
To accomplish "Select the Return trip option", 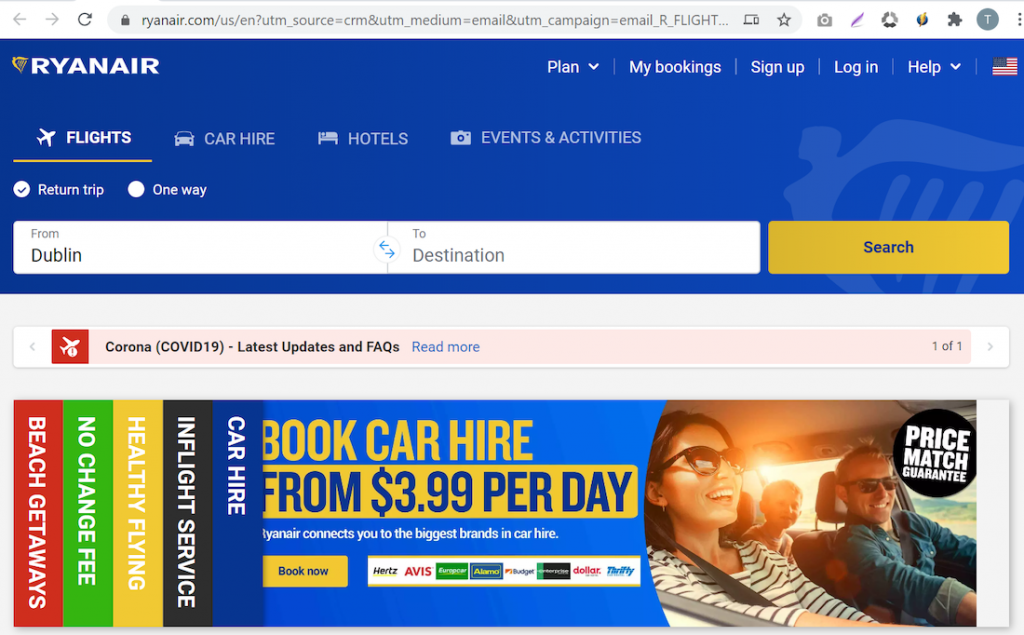I will pyautogui.click(x=21, y=189).
